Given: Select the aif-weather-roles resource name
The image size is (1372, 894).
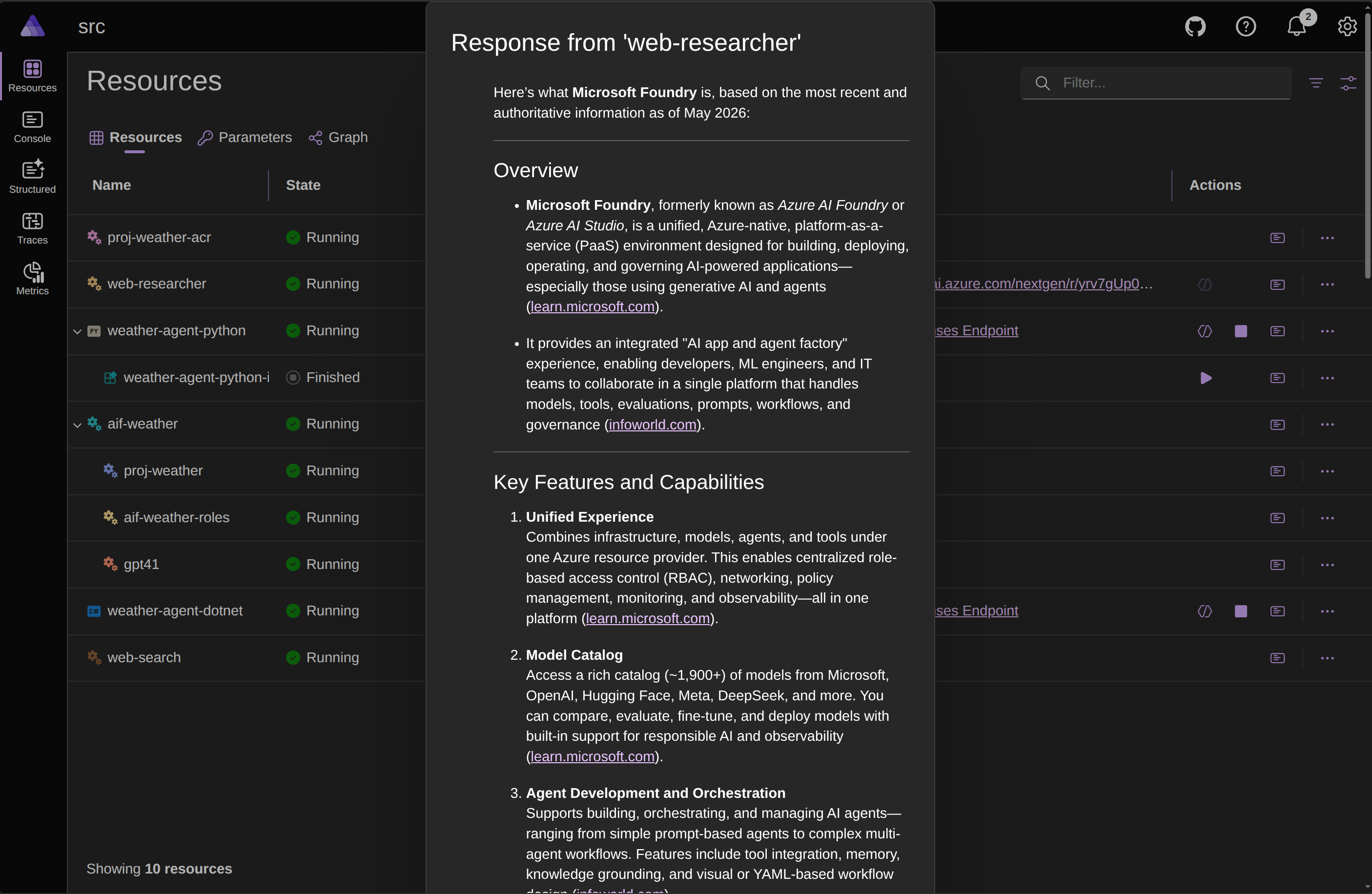Looking at the screenshot, I should (176, 518).
